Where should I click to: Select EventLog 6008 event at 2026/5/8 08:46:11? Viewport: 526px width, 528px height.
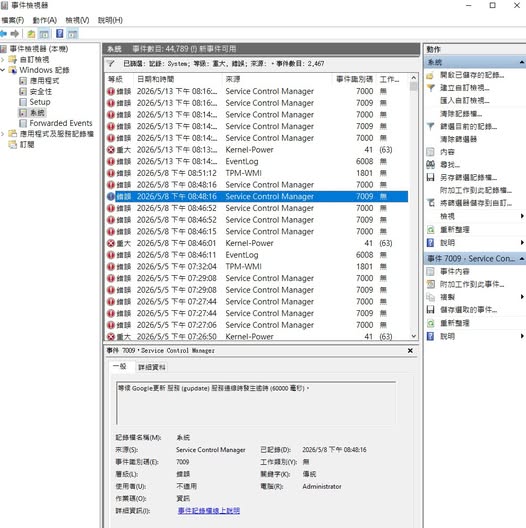pos(257,255)
